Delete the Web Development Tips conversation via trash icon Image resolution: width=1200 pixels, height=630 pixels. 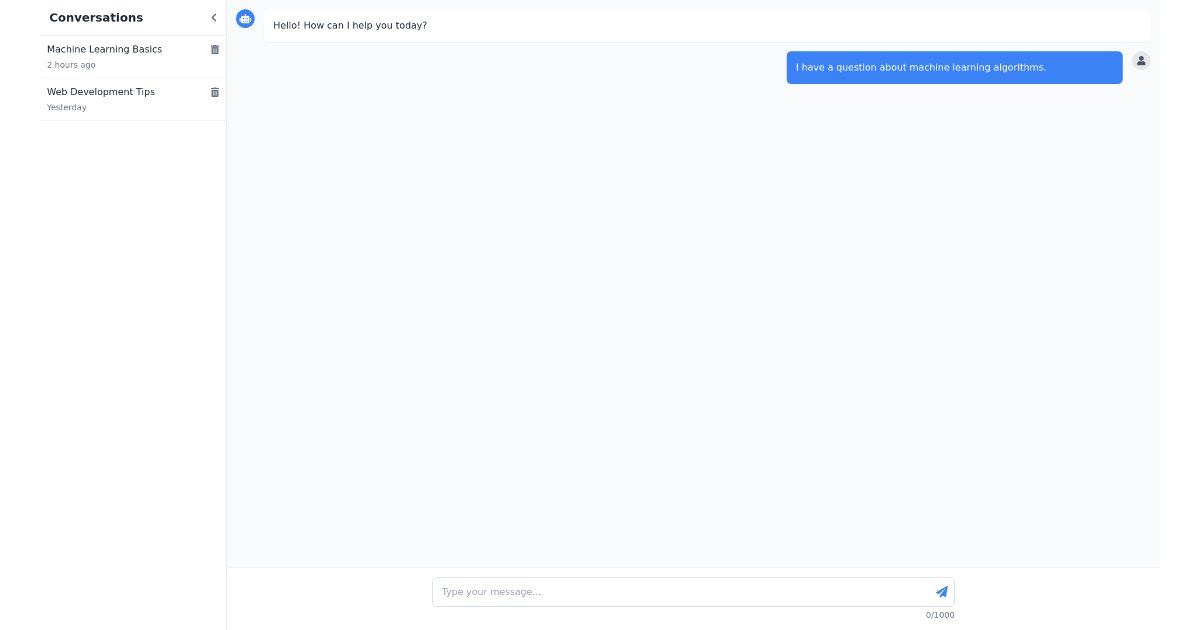coord(215,92)
